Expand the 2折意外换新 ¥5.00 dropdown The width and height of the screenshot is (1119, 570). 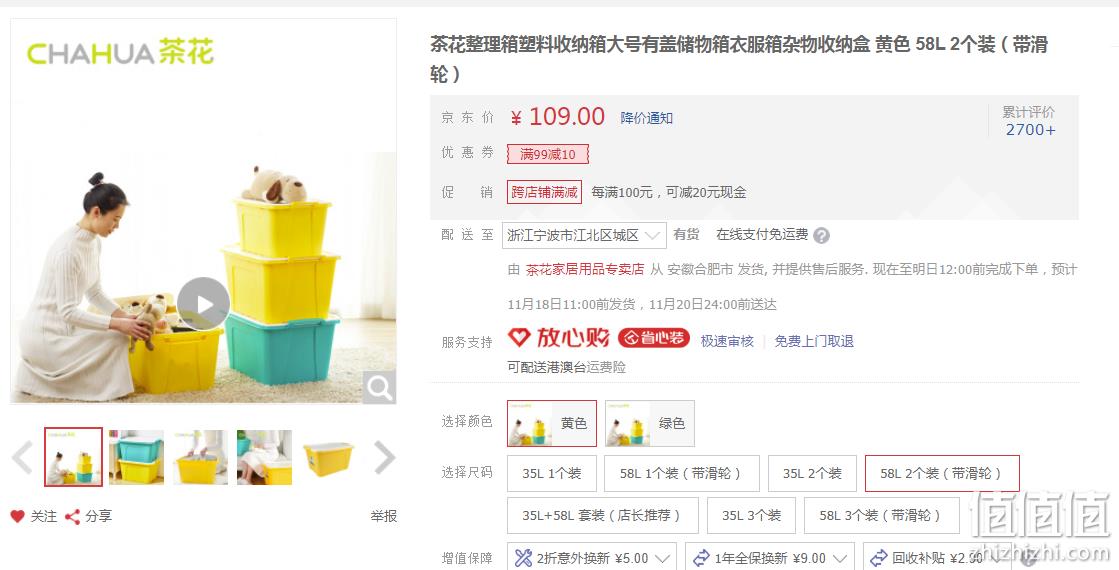tap(592, 558)
